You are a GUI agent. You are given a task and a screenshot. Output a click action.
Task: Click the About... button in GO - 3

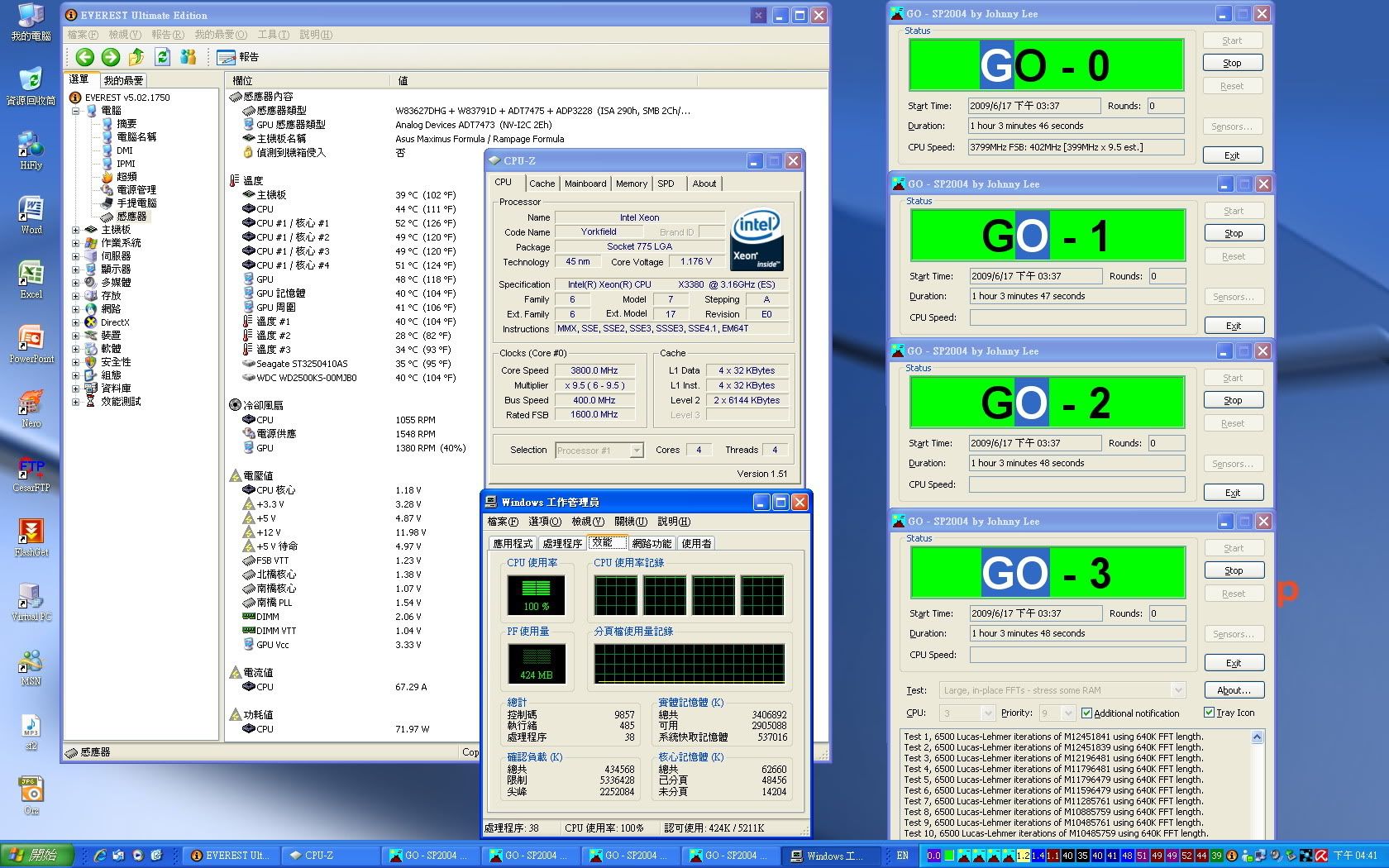1234,690
